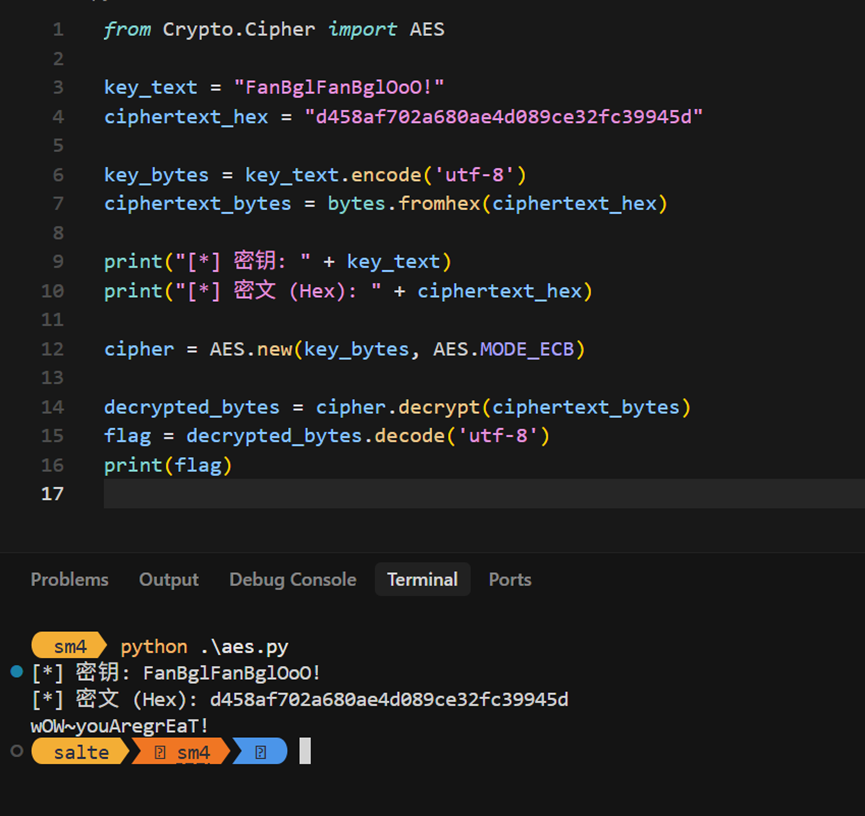Click AES.MODE_ECB in the cipher line
This screenshot has height=816, width=865.
[509, 349]
